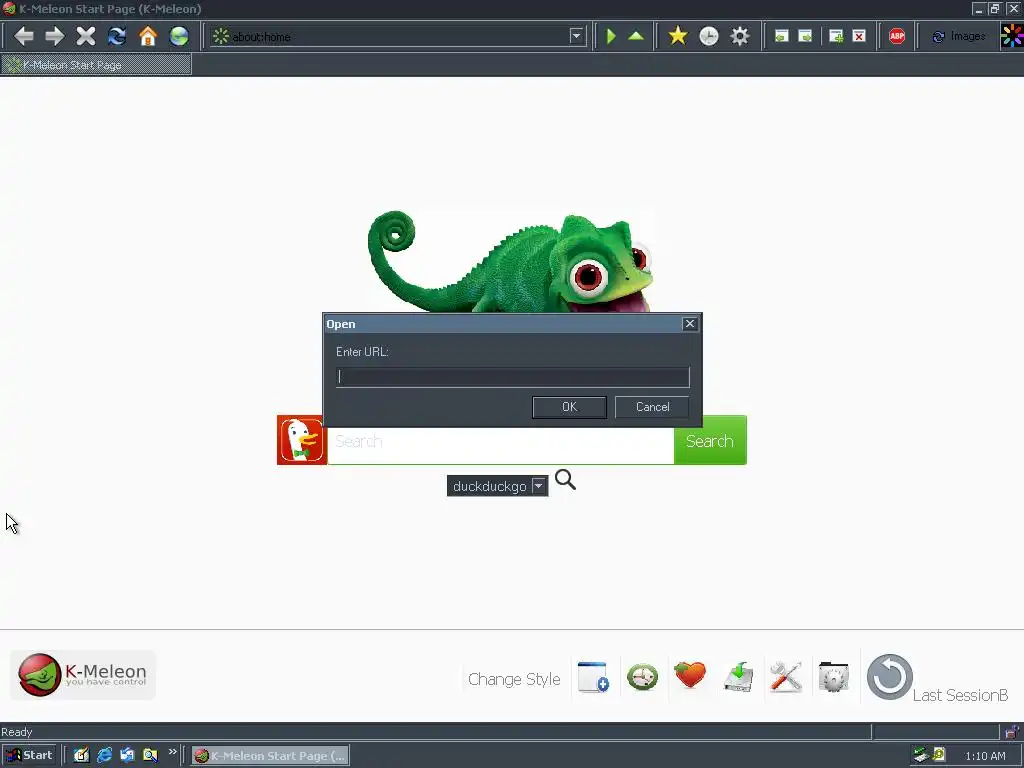Click the Change Style link
The height and width of the screenshot is (768, 1024).
514,679
